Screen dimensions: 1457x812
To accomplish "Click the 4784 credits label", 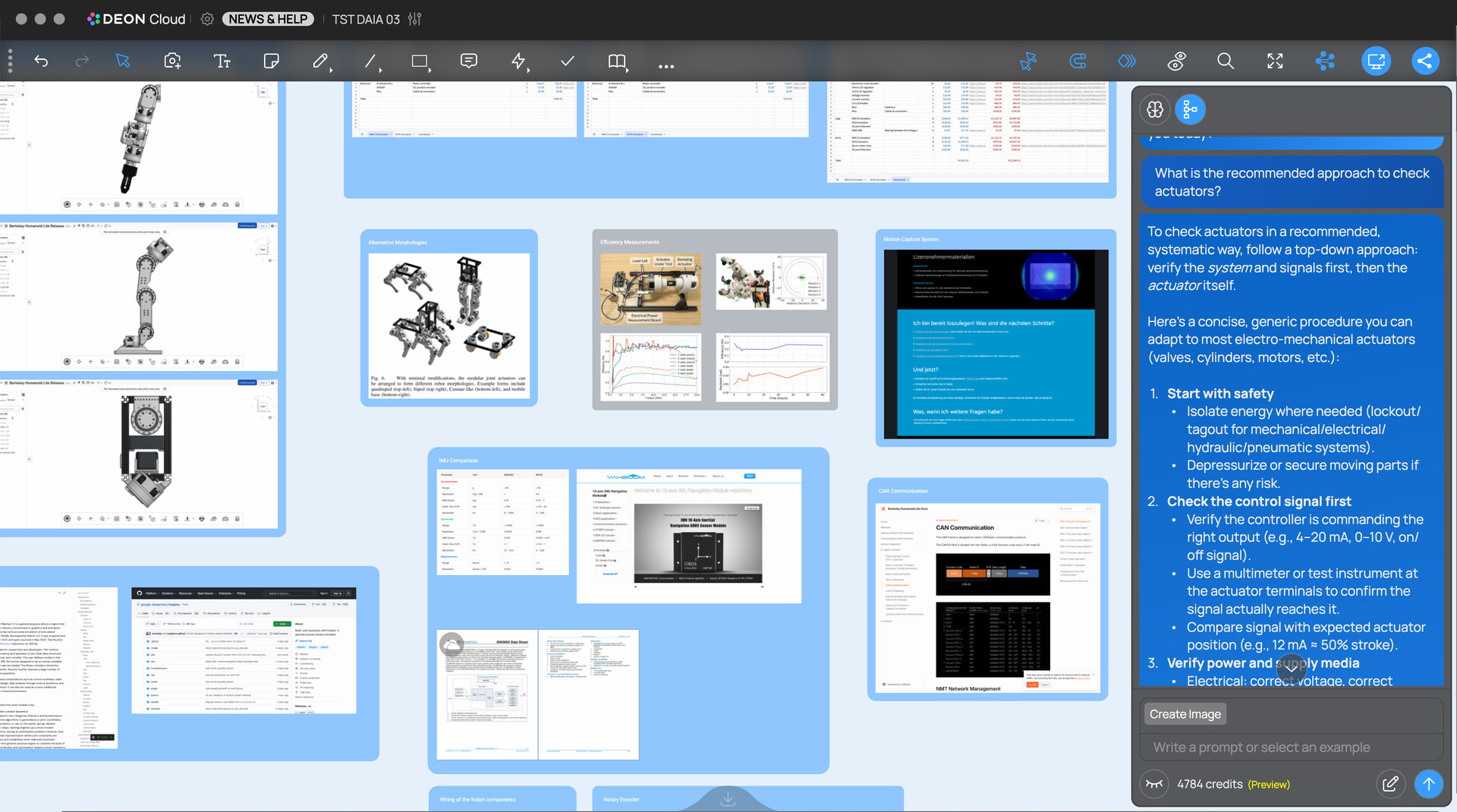I will pos(1210,784).
